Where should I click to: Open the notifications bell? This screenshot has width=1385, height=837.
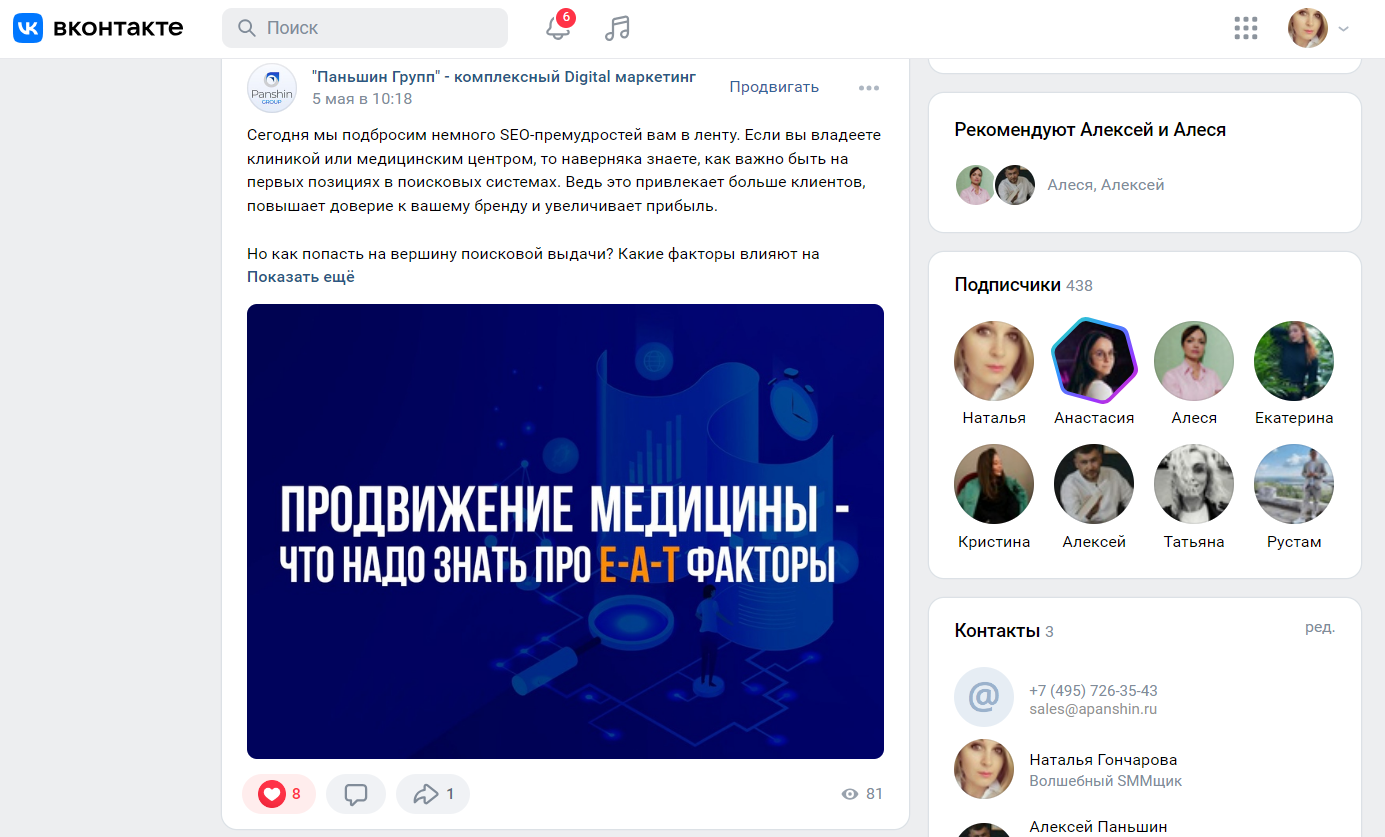[x=558, y=28]
